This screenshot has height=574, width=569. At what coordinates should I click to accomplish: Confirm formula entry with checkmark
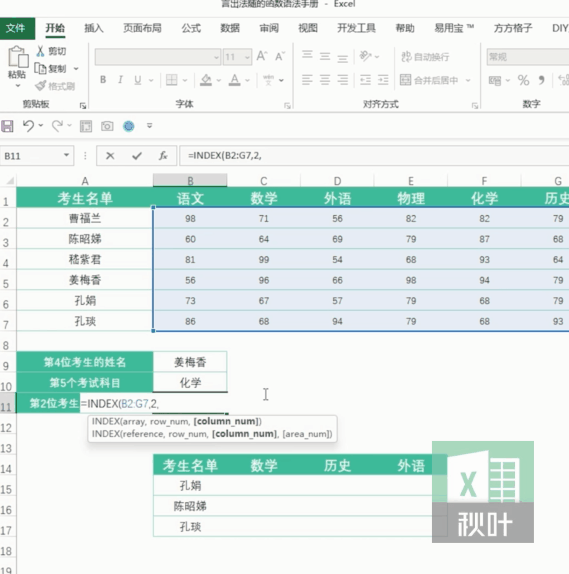[137, 156]
